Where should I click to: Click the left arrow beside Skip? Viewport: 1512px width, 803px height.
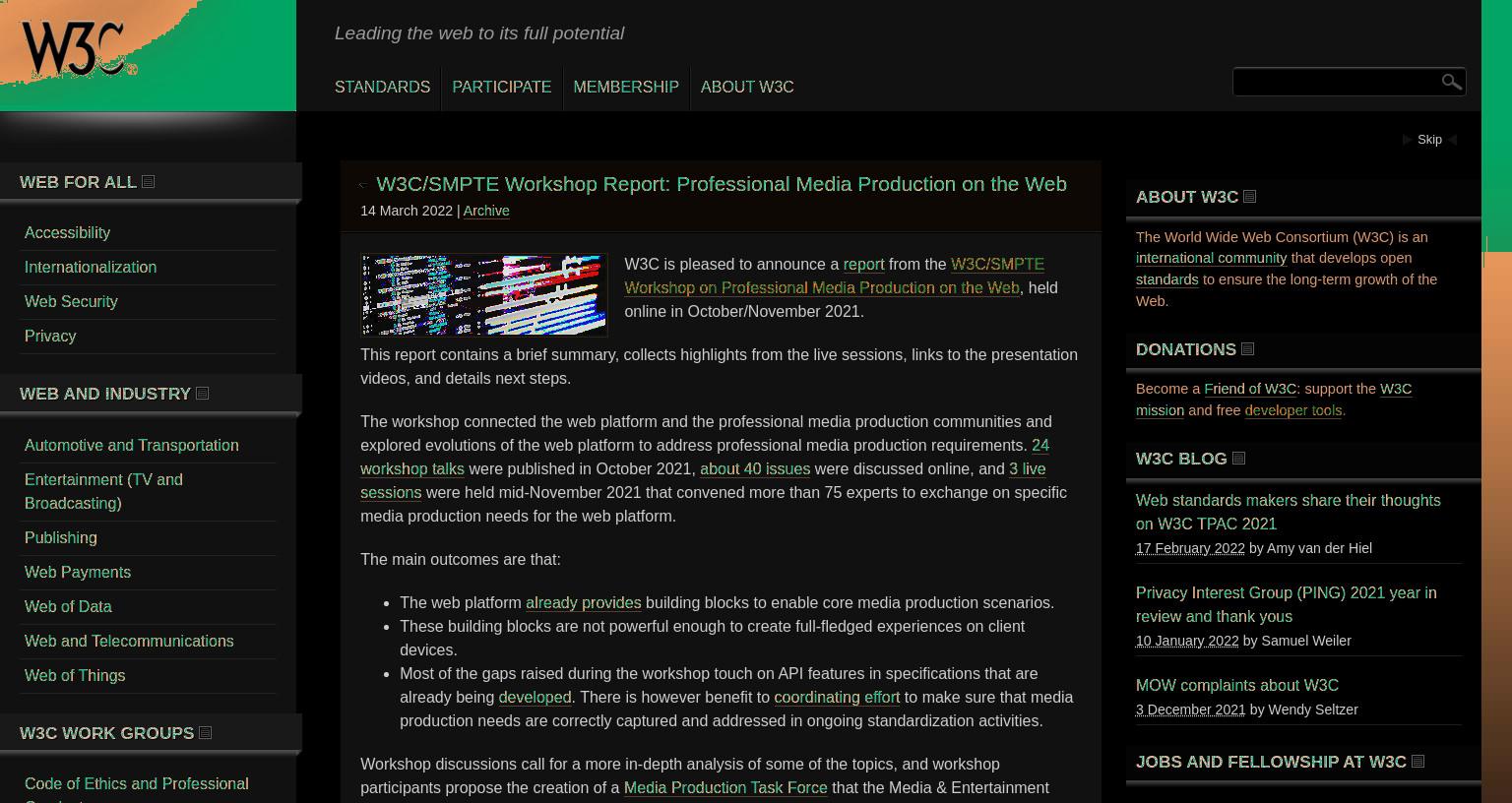(x=1407, y=140)
